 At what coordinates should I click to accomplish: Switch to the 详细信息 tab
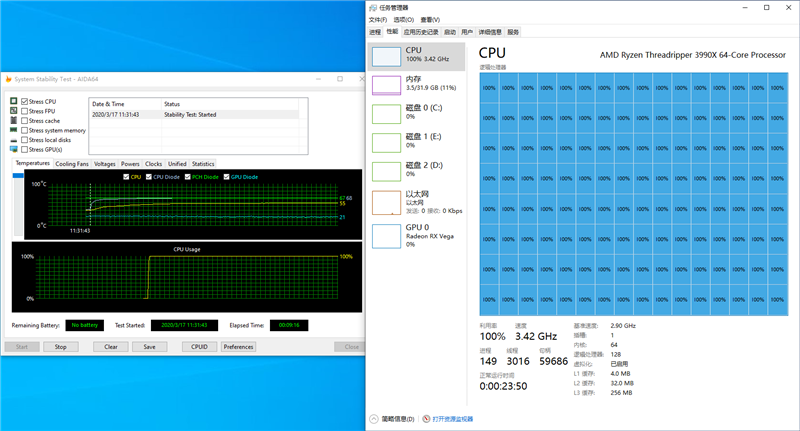pos(490,32)
